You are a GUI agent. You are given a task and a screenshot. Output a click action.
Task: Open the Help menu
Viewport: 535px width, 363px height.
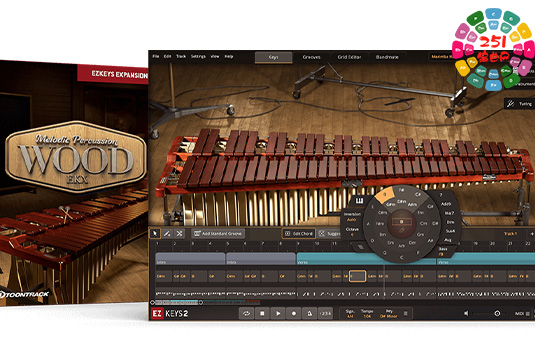(x=229, y=56)
